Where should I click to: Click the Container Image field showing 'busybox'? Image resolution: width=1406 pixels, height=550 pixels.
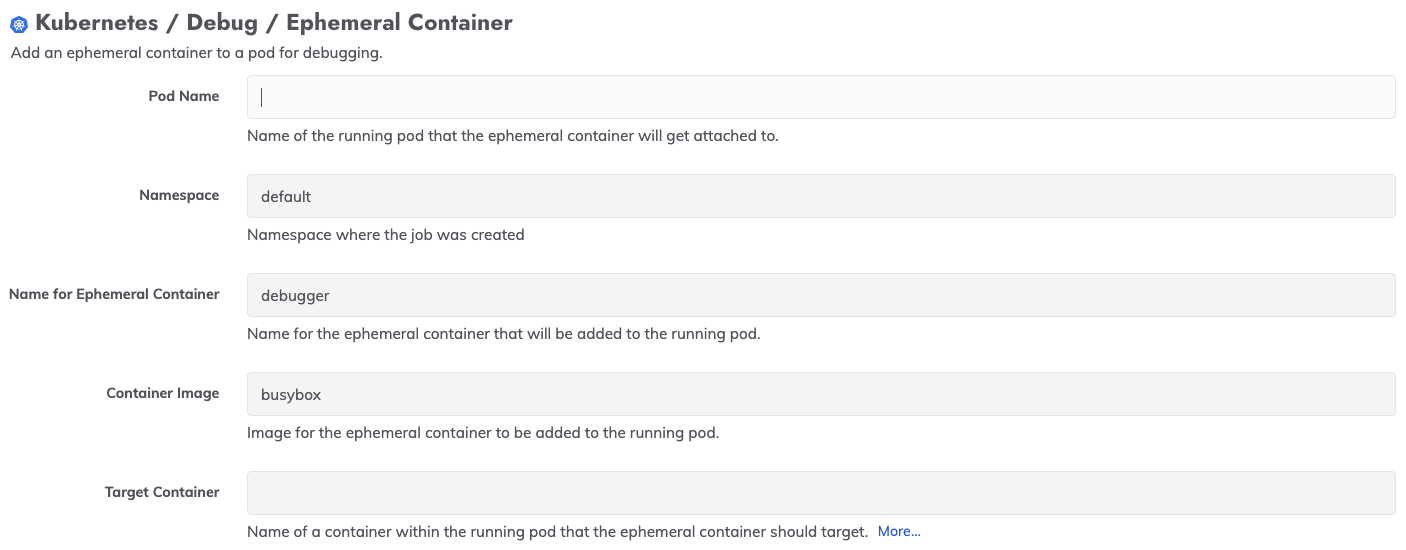(821, 394)
